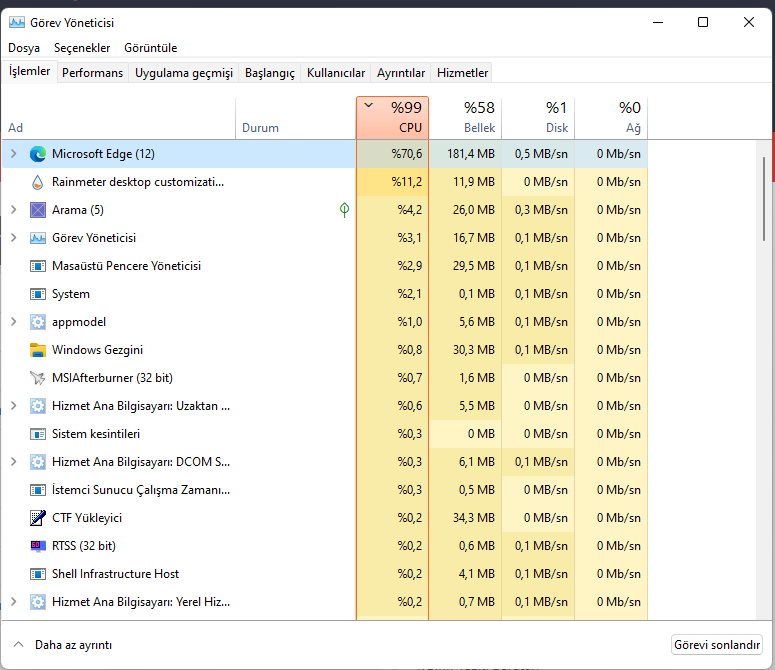Viewport: 775px width, 670px height.
Task: Click the 30,3 MB memory cell of Windows Gezgini
Action: [x=465, y=350]
